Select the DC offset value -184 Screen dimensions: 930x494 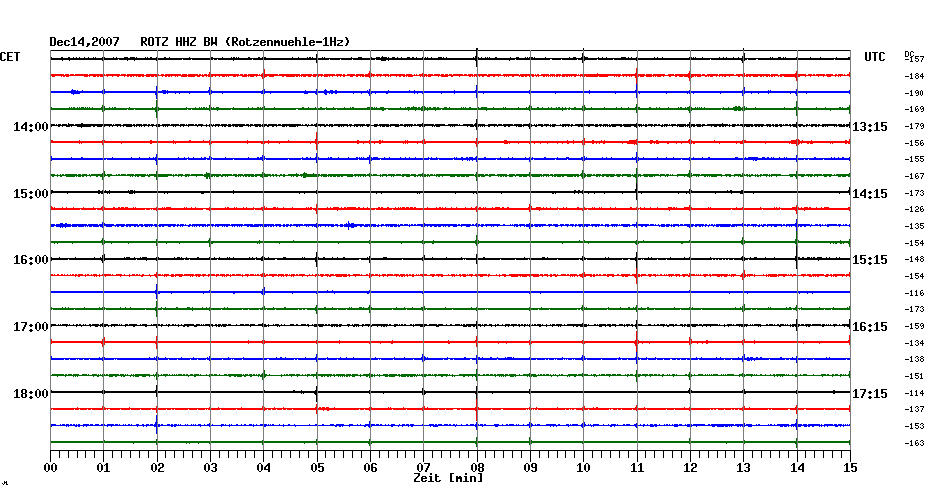[x=915, y=77]
